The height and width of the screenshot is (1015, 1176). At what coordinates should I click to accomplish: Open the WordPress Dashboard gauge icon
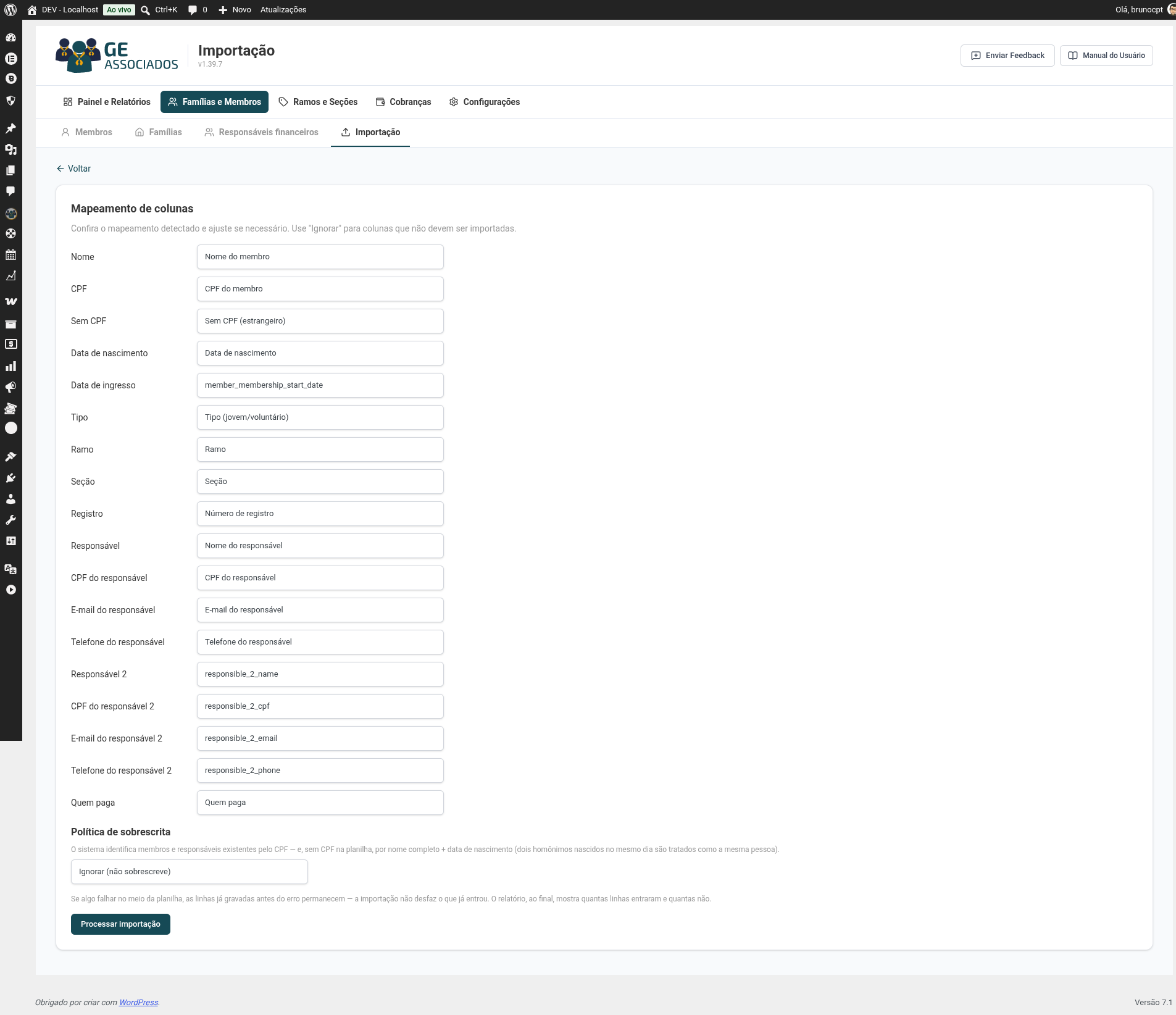(x=10, y=38)
